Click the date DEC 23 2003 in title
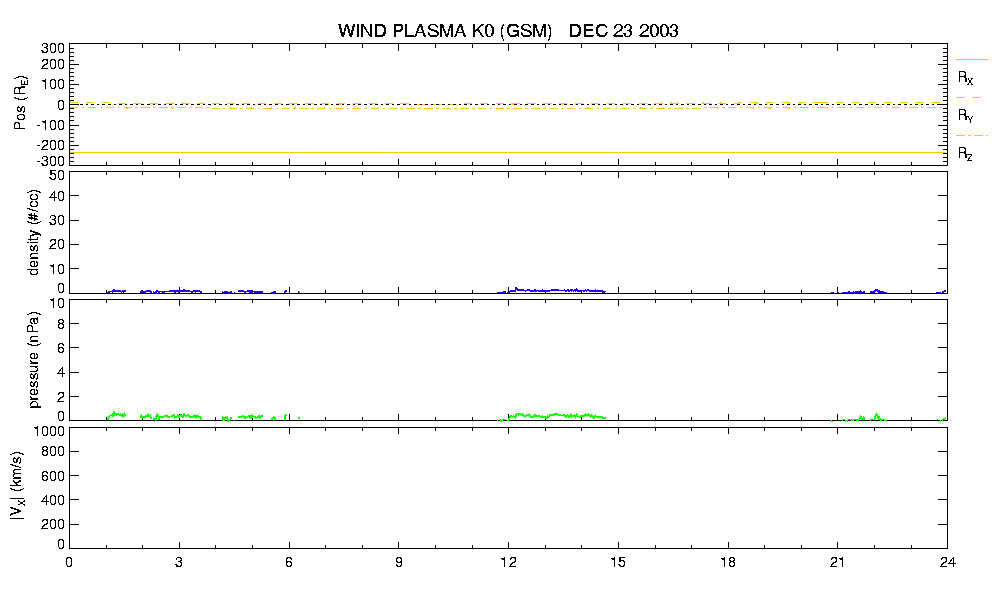 coord(623,31)
